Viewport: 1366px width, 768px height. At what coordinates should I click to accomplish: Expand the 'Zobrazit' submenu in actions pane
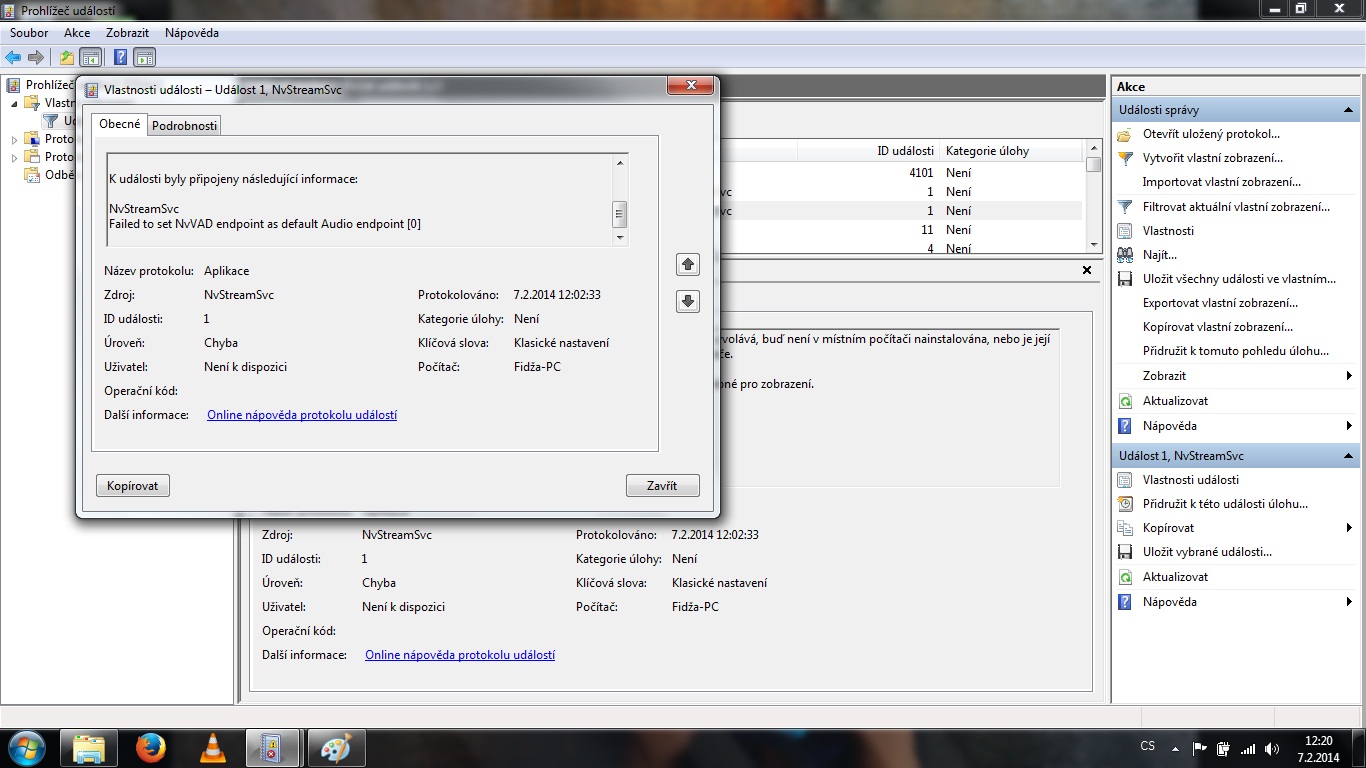pos(1349,376)
